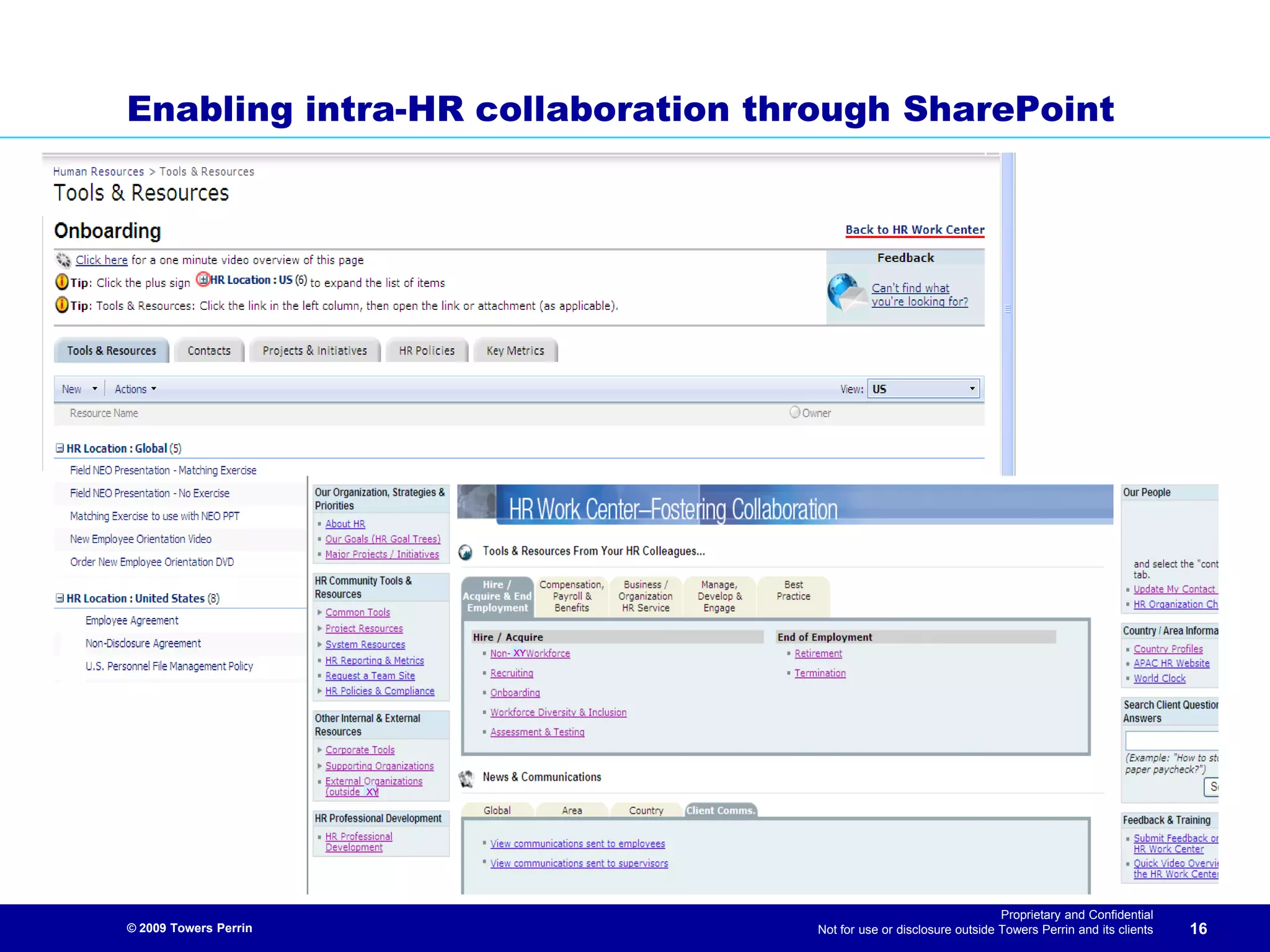Sort by the Resource Name column header
Screen dimensions: 1270x952
pyautogui.click(x=104, y=413)
